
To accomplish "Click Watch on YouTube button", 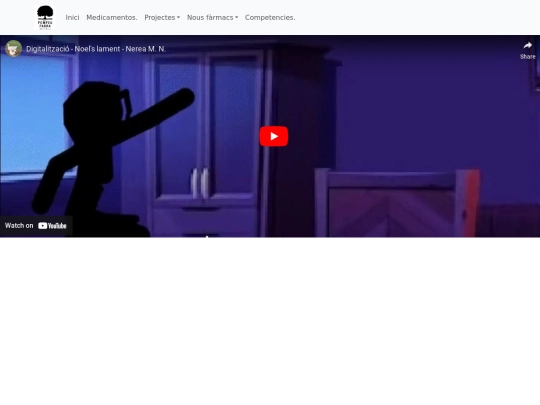I will [x=36, y=226].
